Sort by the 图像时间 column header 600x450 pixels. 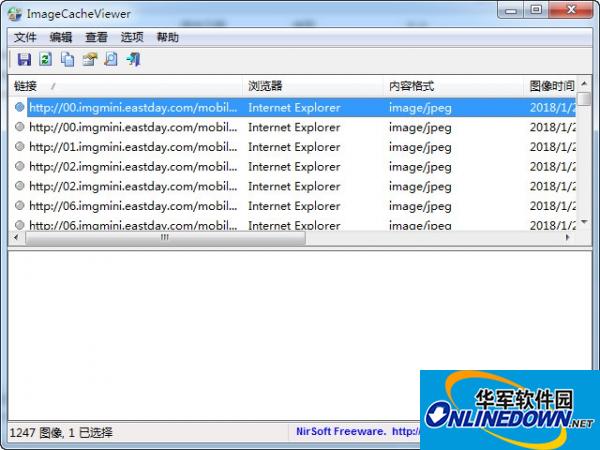pos(550,86)
